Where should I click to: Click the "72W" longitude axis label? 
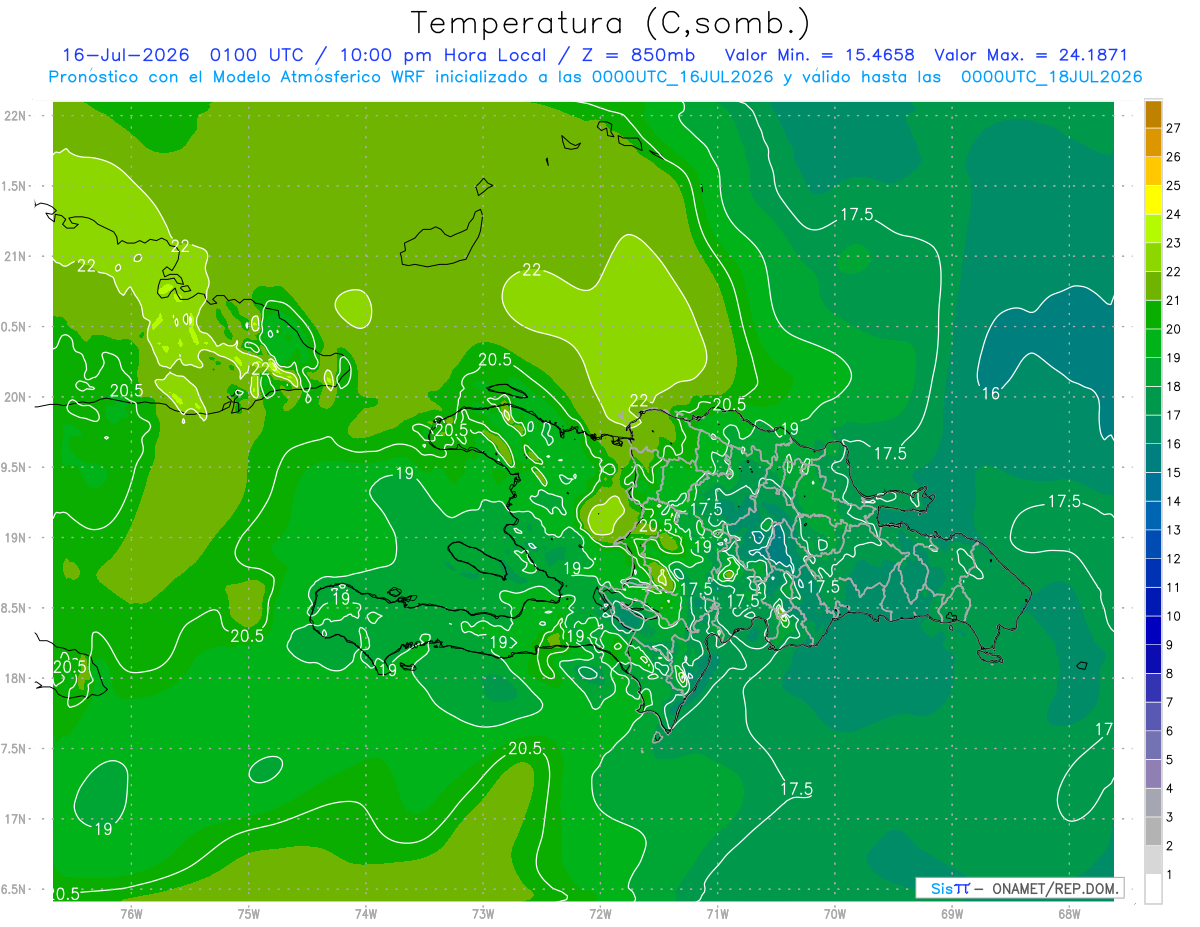pos(600,913)
